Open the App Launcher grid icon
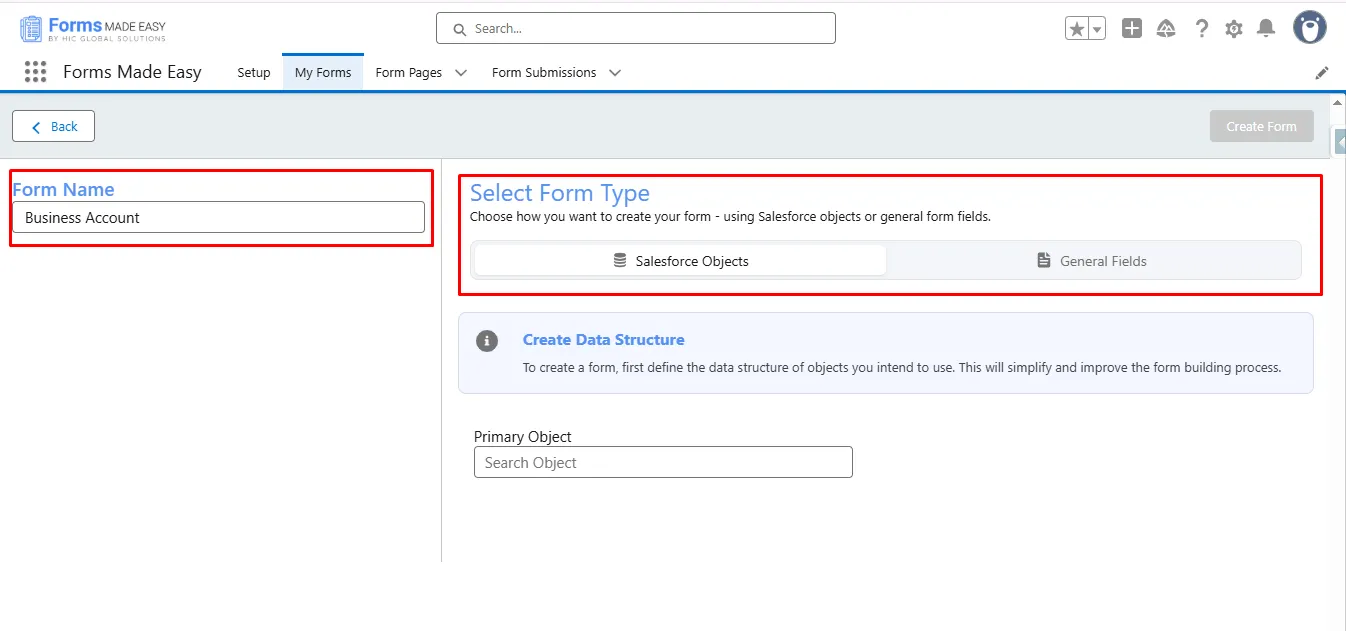 pyautogui.click(x=36, y=72)
